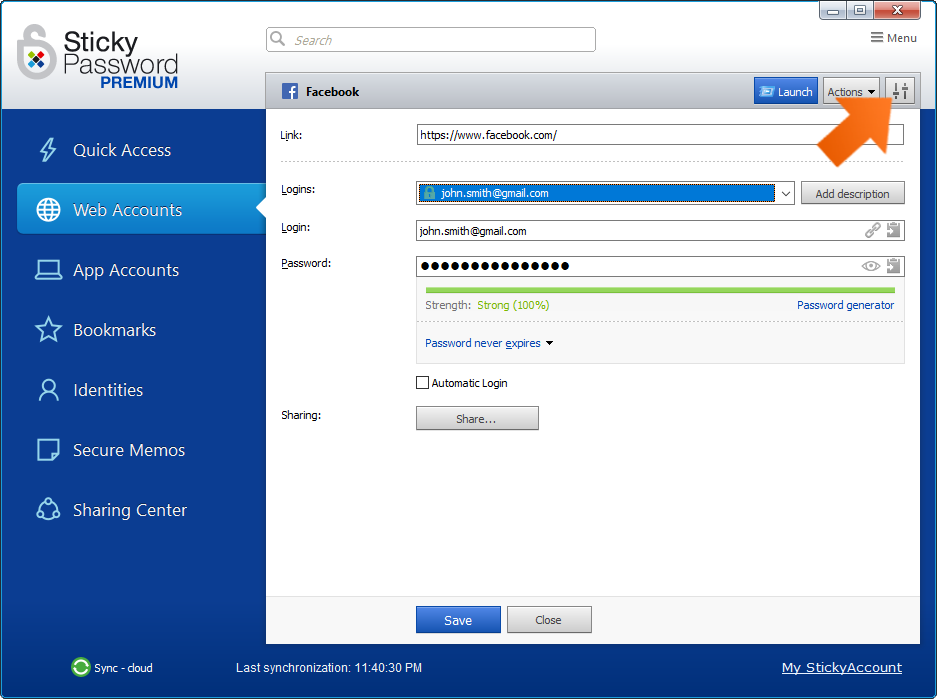Open the settings sliders icon next to Actions

pyautogui.click(x=900, y=91)
